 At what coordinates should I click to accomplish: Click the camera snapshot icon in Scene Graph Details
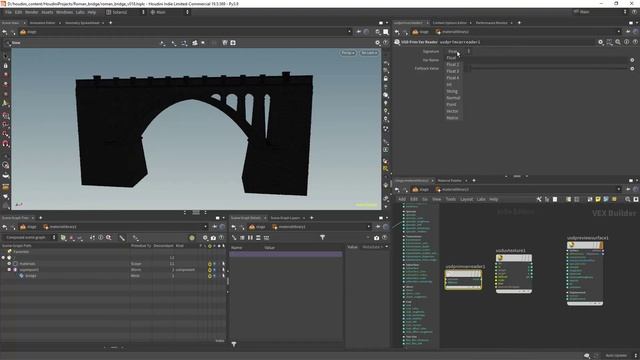[376, 238]
